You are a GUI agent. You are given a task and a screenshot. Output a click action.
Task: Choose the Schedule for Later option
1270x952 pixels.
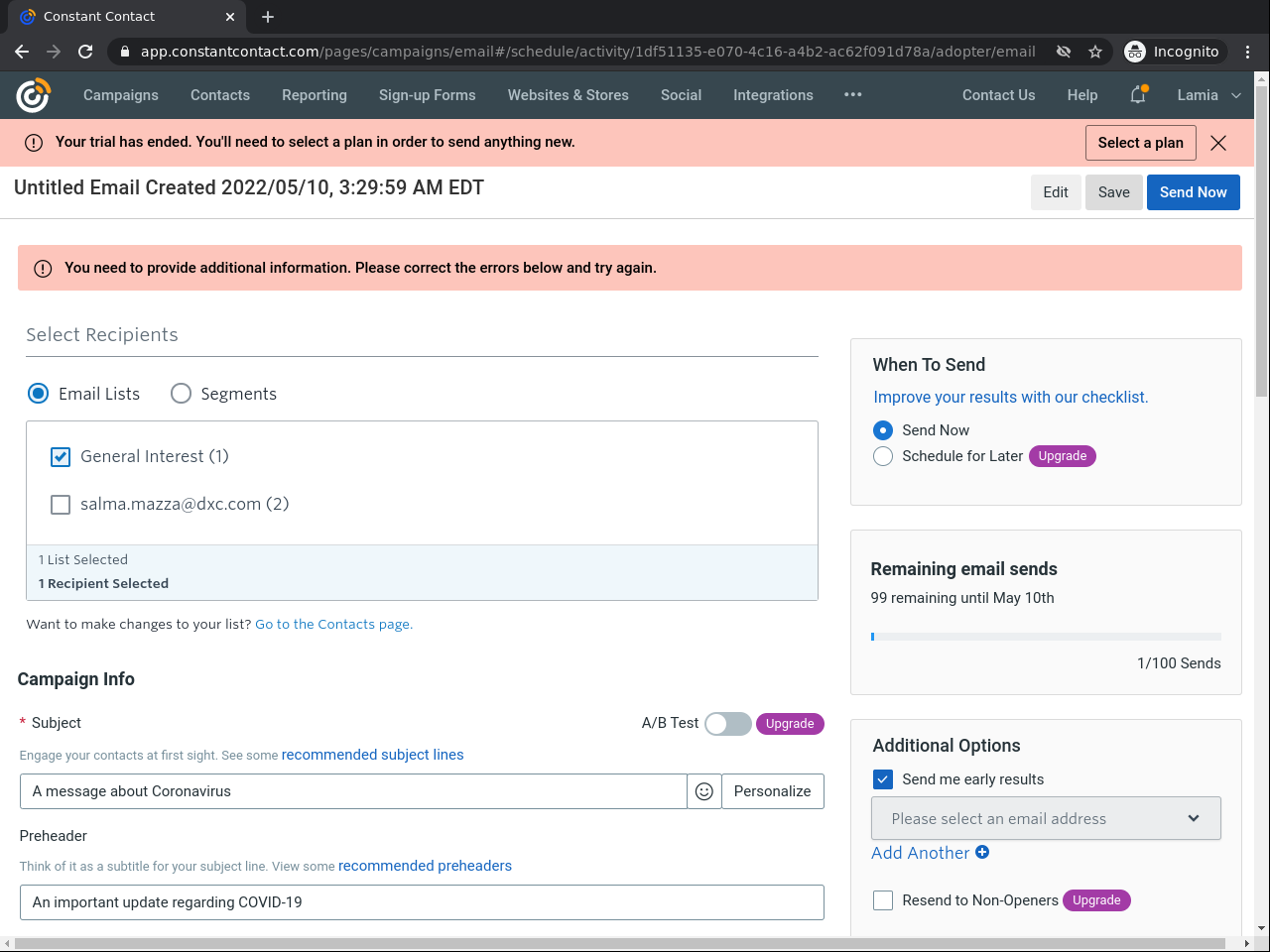pyautogui.click(x=883, y=456)
